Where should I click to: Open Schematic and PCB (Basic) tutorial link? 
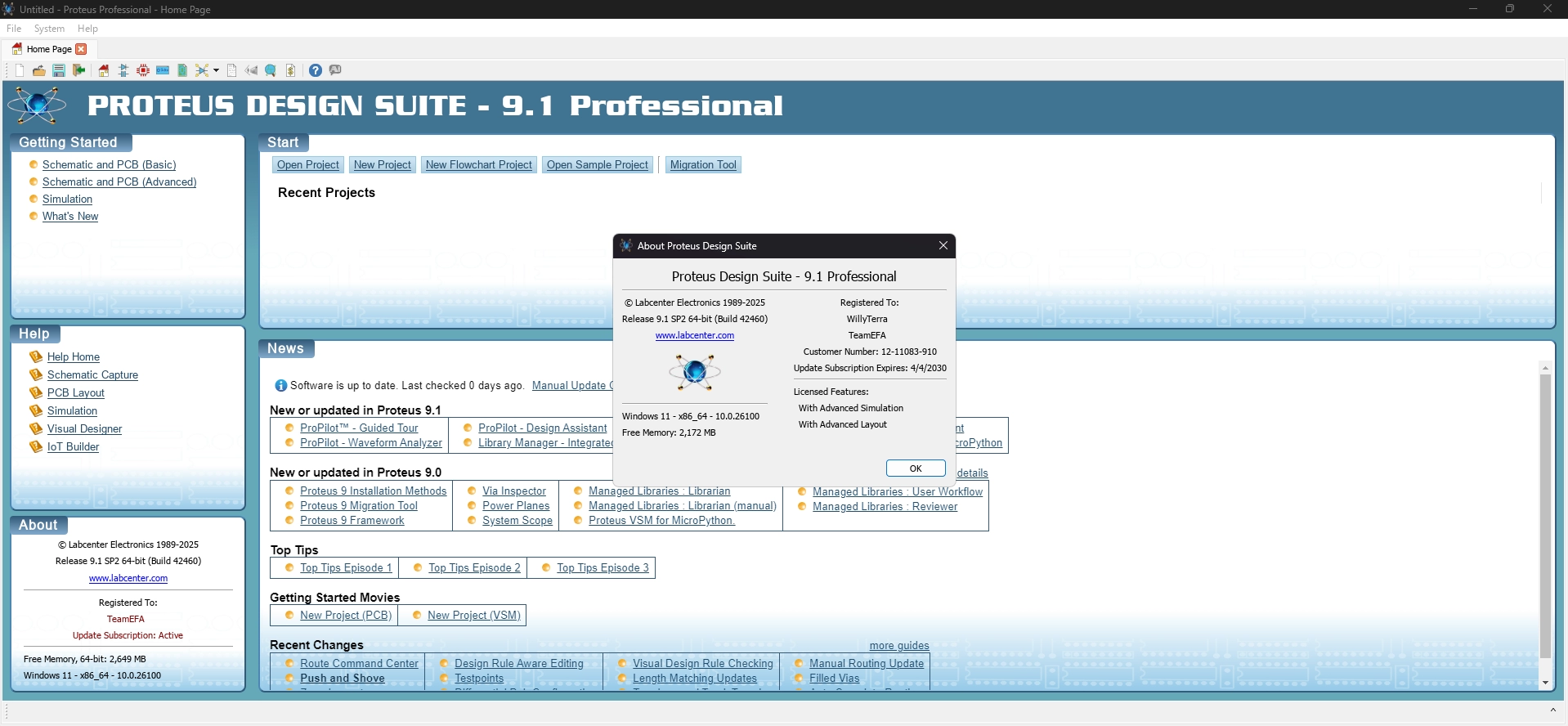point(110,165)
